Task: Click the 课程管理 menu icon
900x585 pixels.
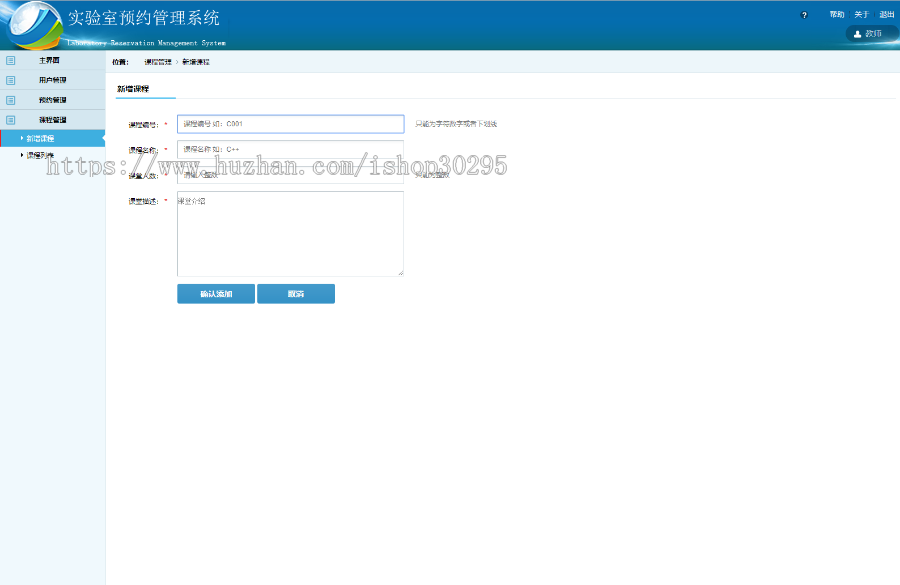Action: [10, 119]
